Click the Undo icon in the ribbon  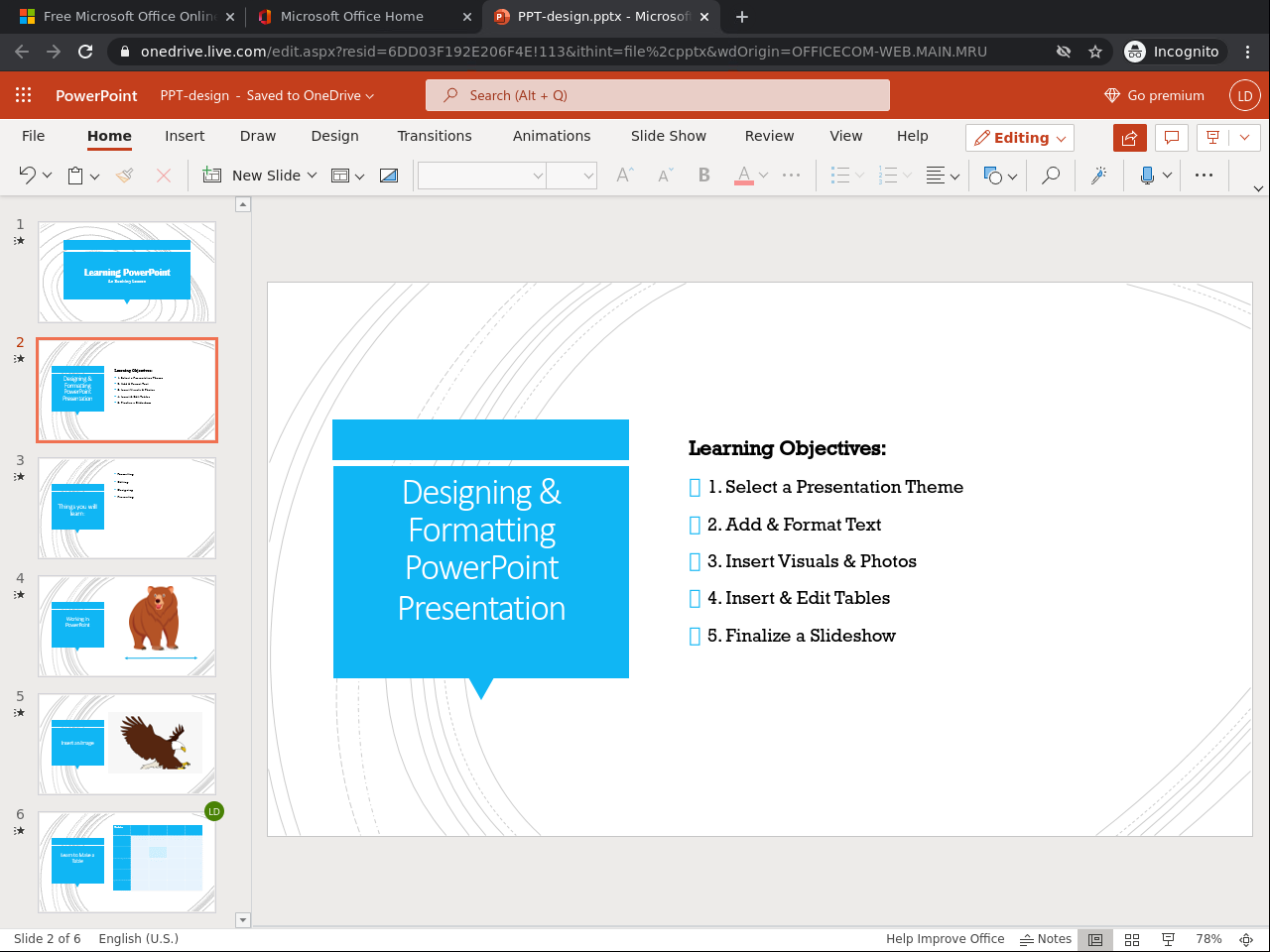click(27, 176)
